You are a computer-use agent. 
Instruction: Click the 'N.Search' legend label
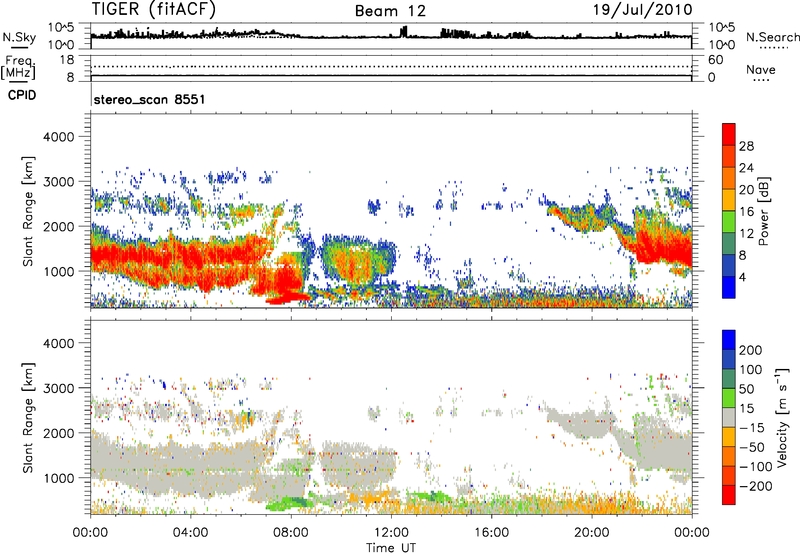(x=772, y=37)
